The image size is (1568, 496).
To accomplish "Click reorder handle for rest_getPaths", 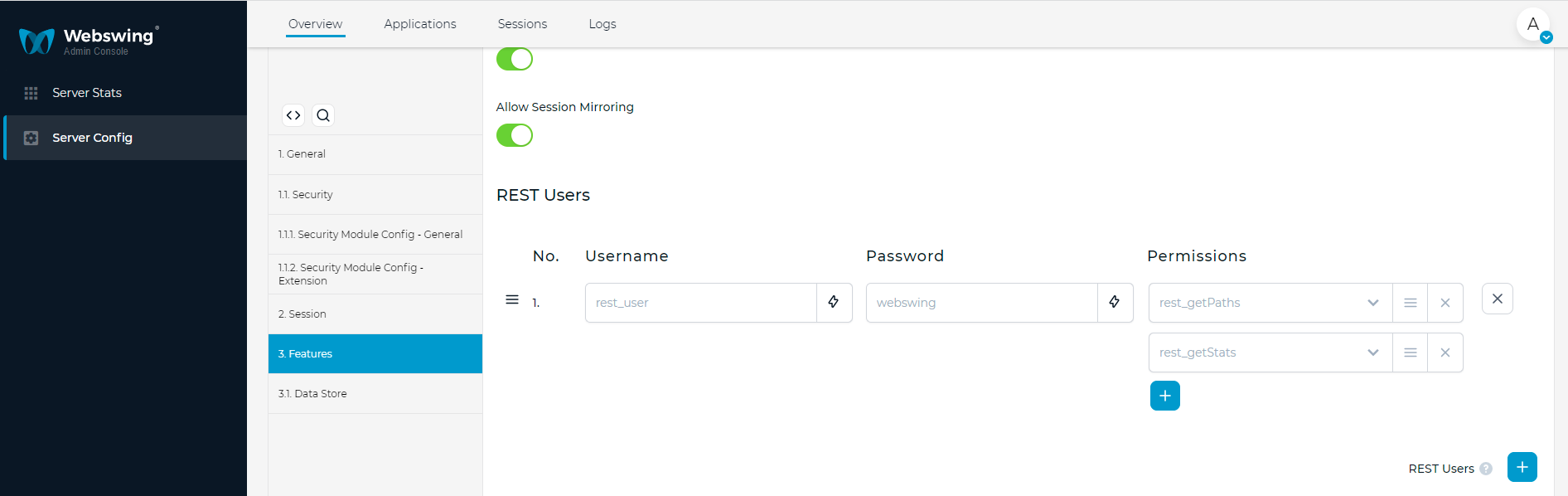I will click(1411, 303).
